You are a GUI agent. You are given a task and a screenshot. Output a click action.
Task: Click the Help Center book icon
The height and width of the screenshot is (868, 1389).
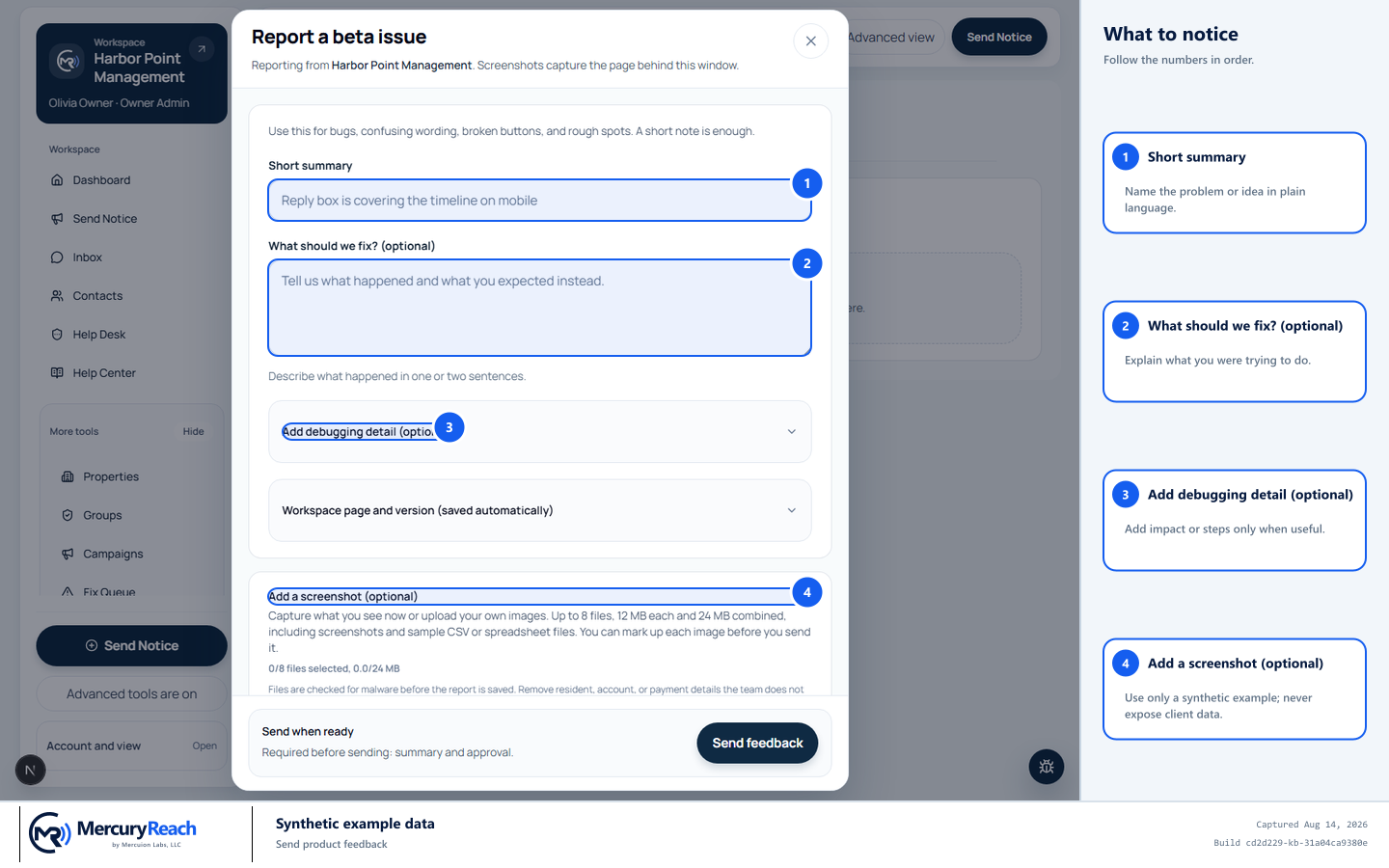57,373
